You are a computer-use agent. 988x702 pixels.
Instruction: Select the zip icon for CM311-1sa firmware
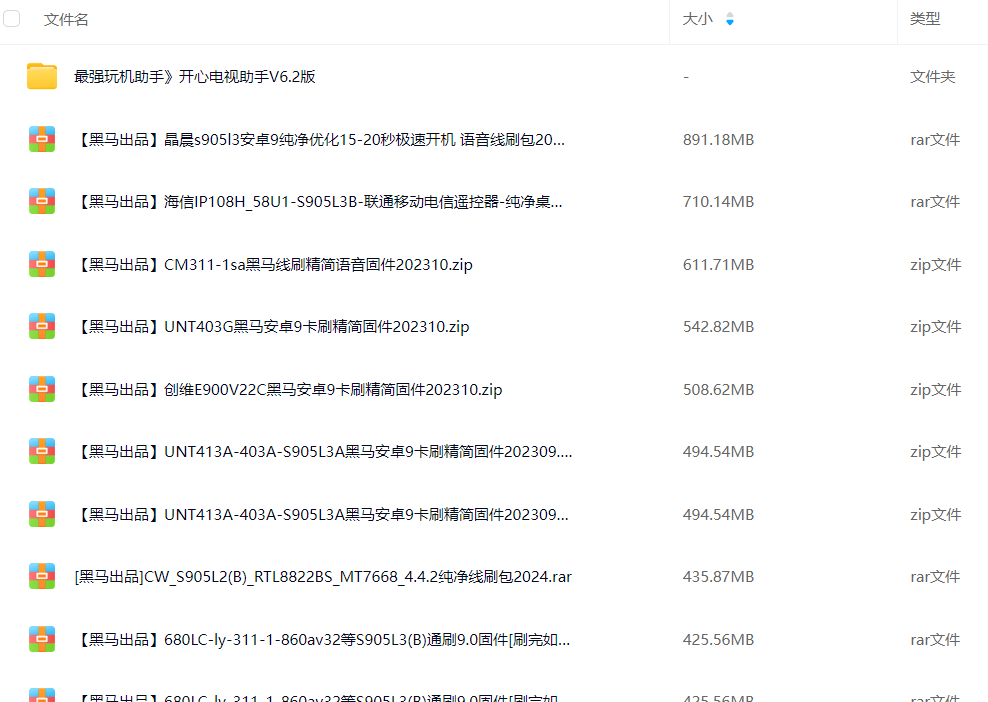[x=42, y=264]
